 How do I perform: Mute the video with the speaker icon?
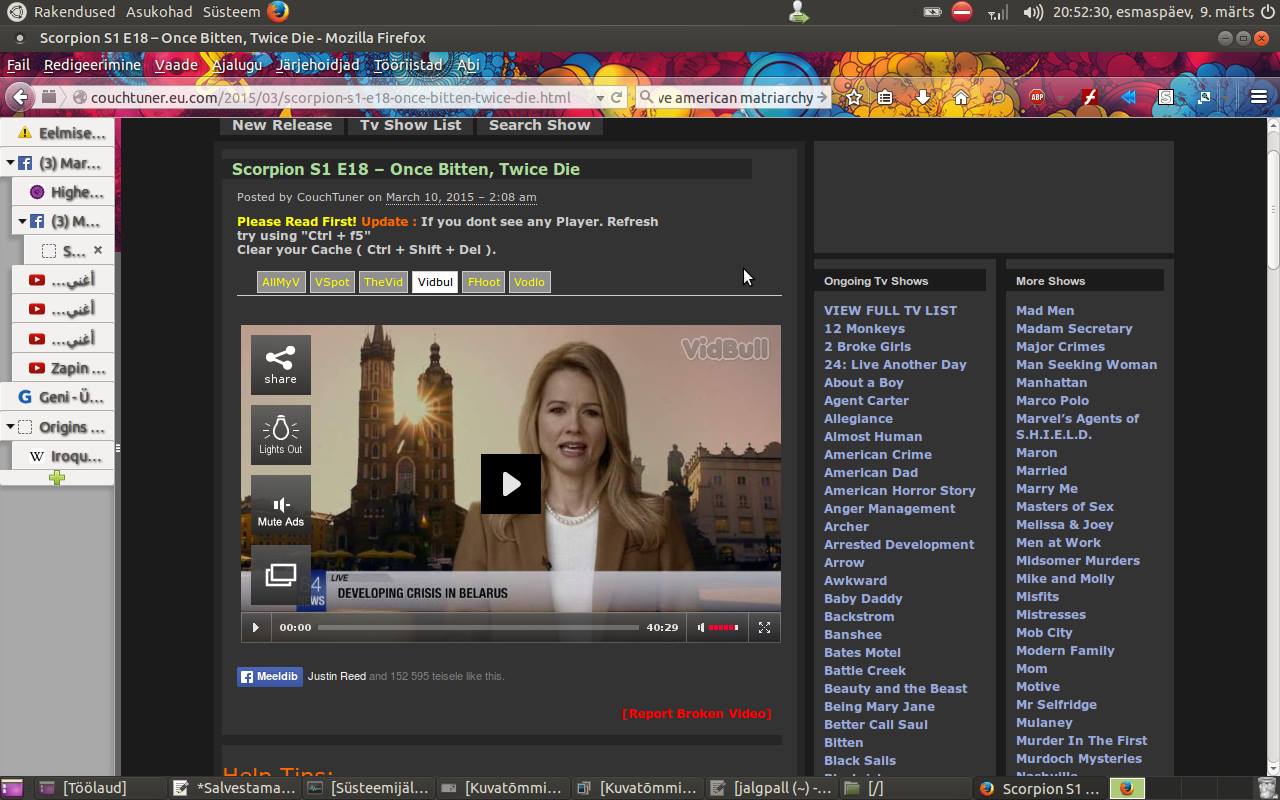click(x=701, y=627)
